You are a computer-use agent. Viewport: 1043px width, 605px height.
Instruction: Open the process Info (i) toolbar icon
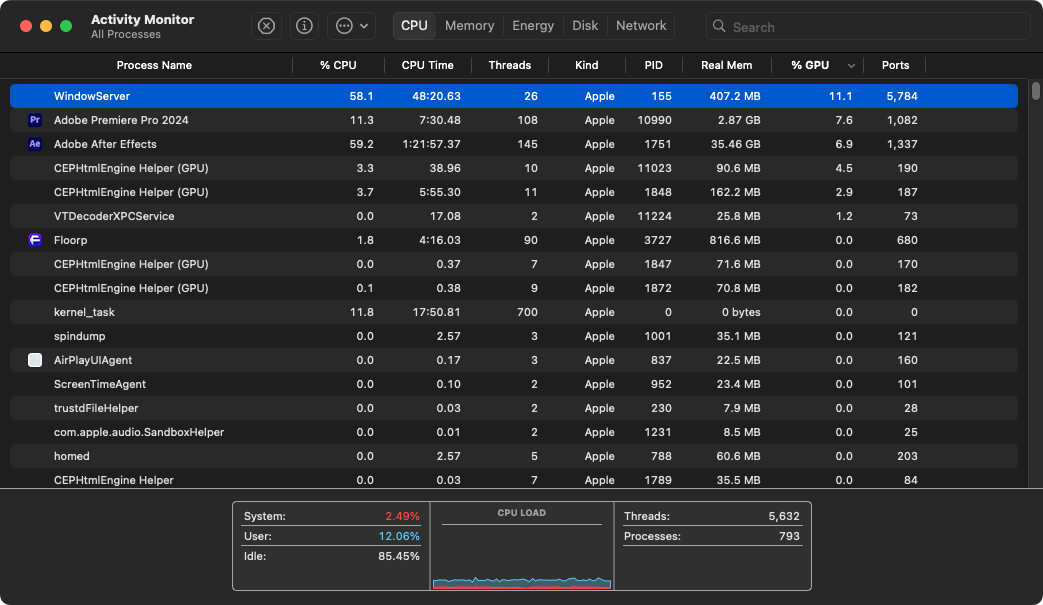point(304,26)
